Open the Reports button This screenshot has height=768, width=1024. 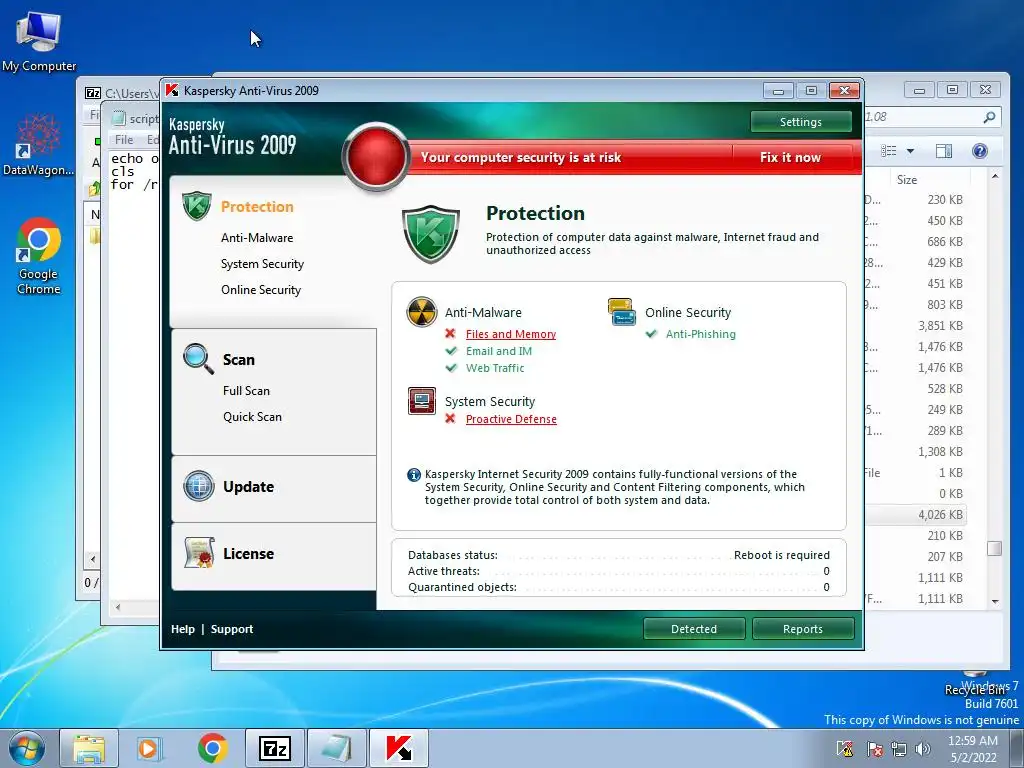[803, 629]
